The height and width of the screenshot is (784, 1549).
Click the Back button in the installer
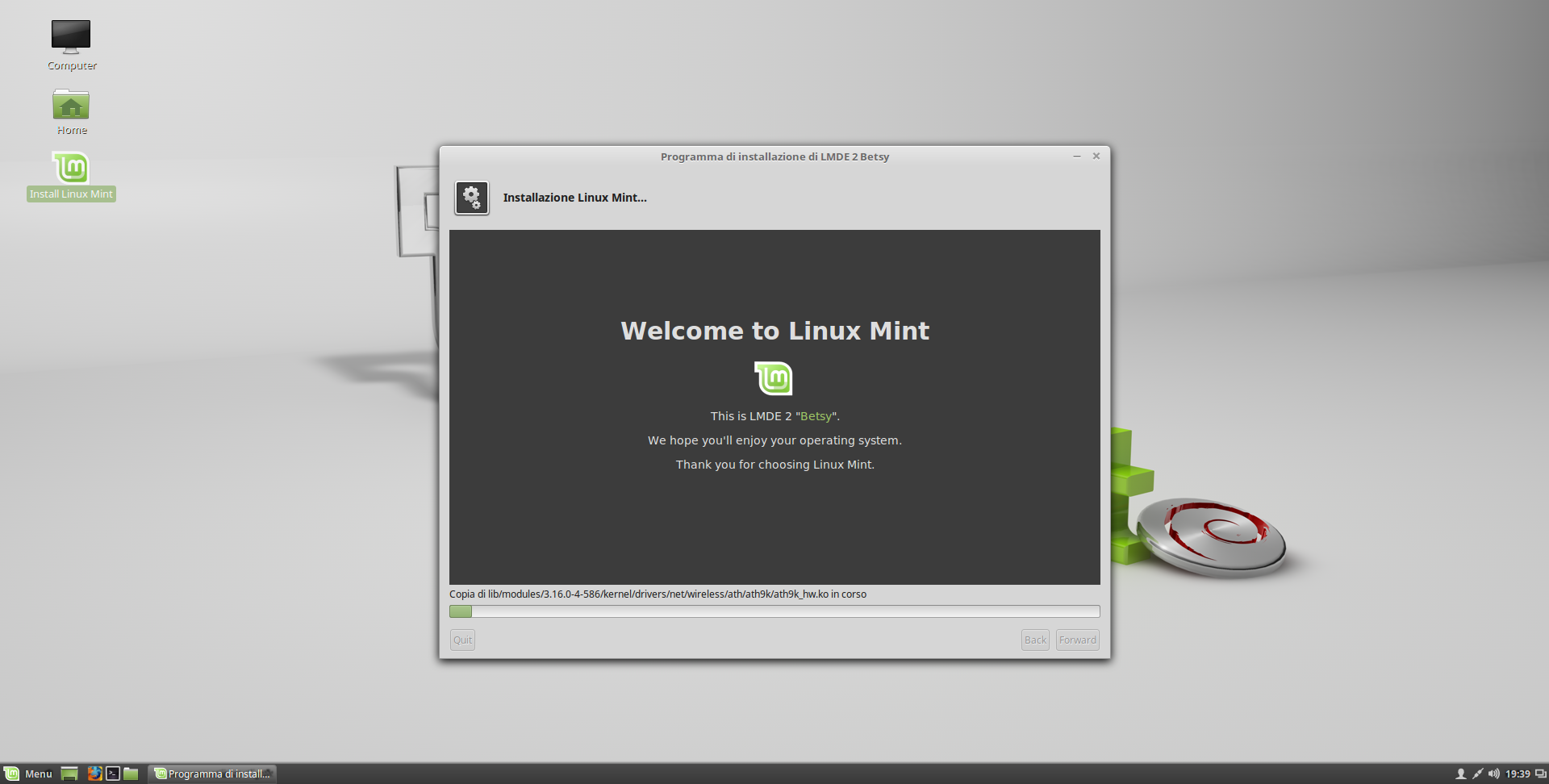[1035, 640]
